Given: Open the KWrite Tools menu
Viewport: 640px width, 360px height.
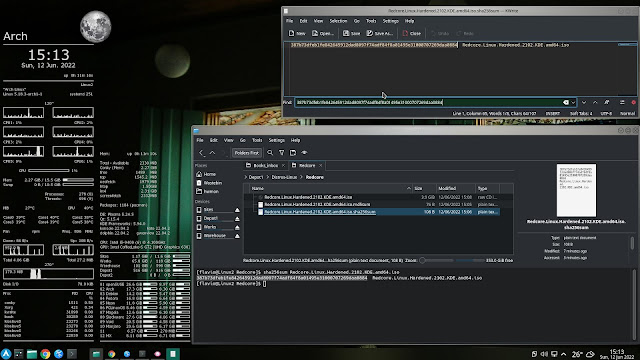Looking at the screenshot, I should 371,21.
